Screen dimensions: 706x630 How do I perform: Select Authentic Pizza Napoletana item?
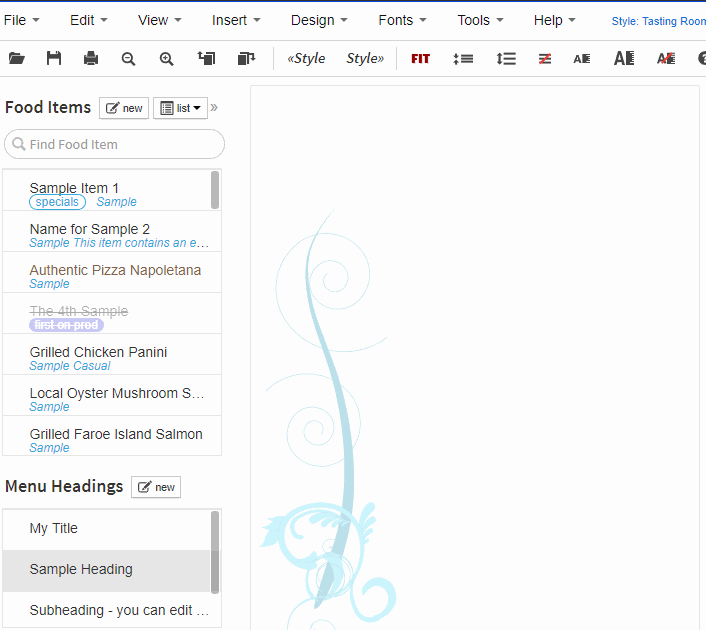(x=112, y=272)
